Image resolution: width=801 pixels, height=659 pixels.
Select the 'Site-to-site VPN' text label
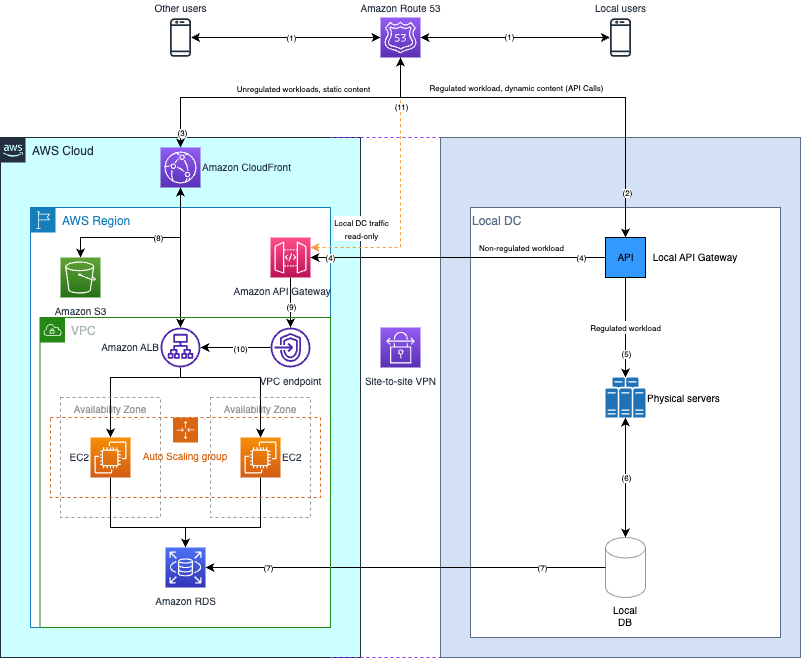coord(400,382)
